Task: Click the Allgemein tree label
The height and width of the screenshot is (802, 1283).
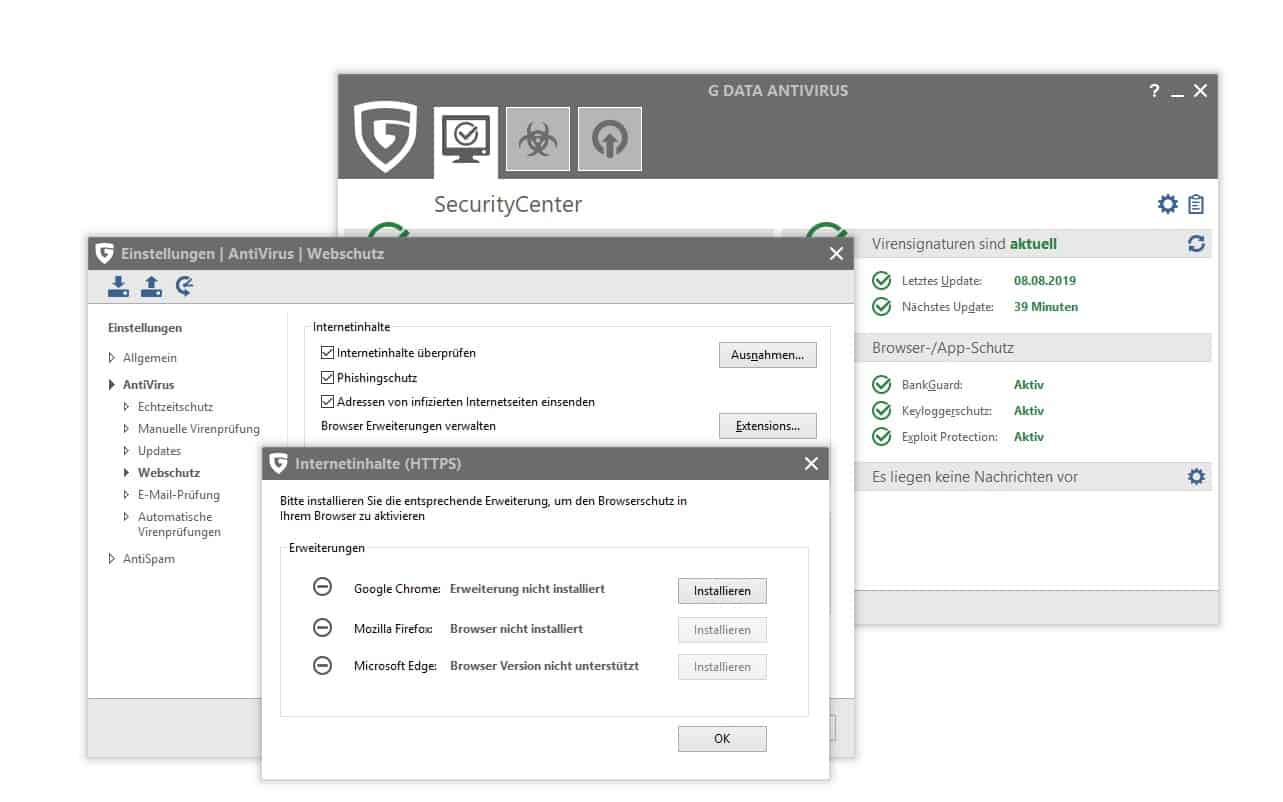Action: (150, 358)
